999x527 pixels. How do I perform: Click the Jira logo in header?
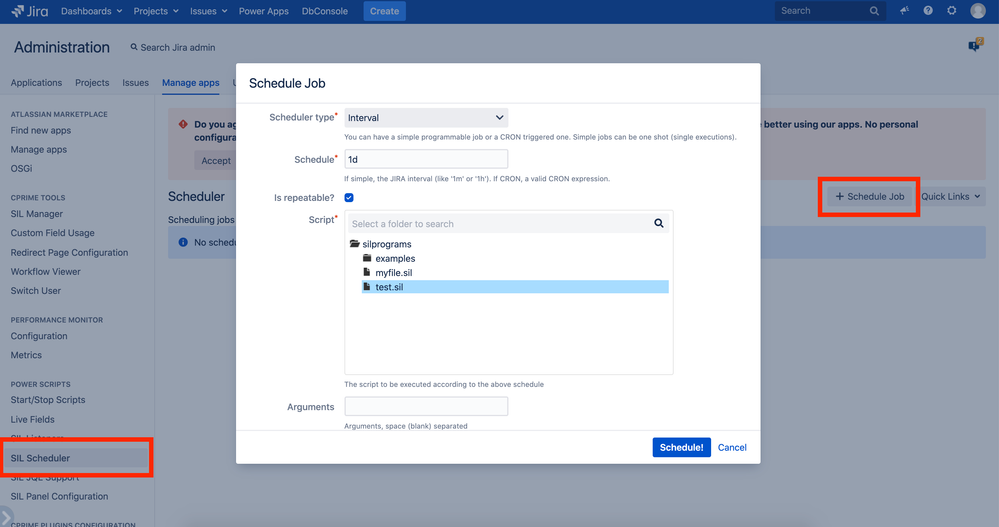pos(29,11)
